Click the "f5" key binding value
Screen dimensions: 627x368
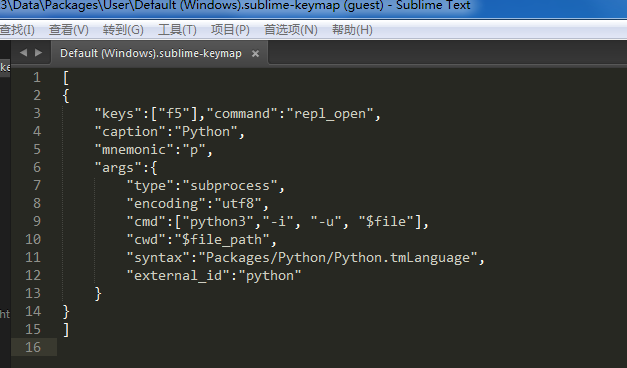click(174, 114)
